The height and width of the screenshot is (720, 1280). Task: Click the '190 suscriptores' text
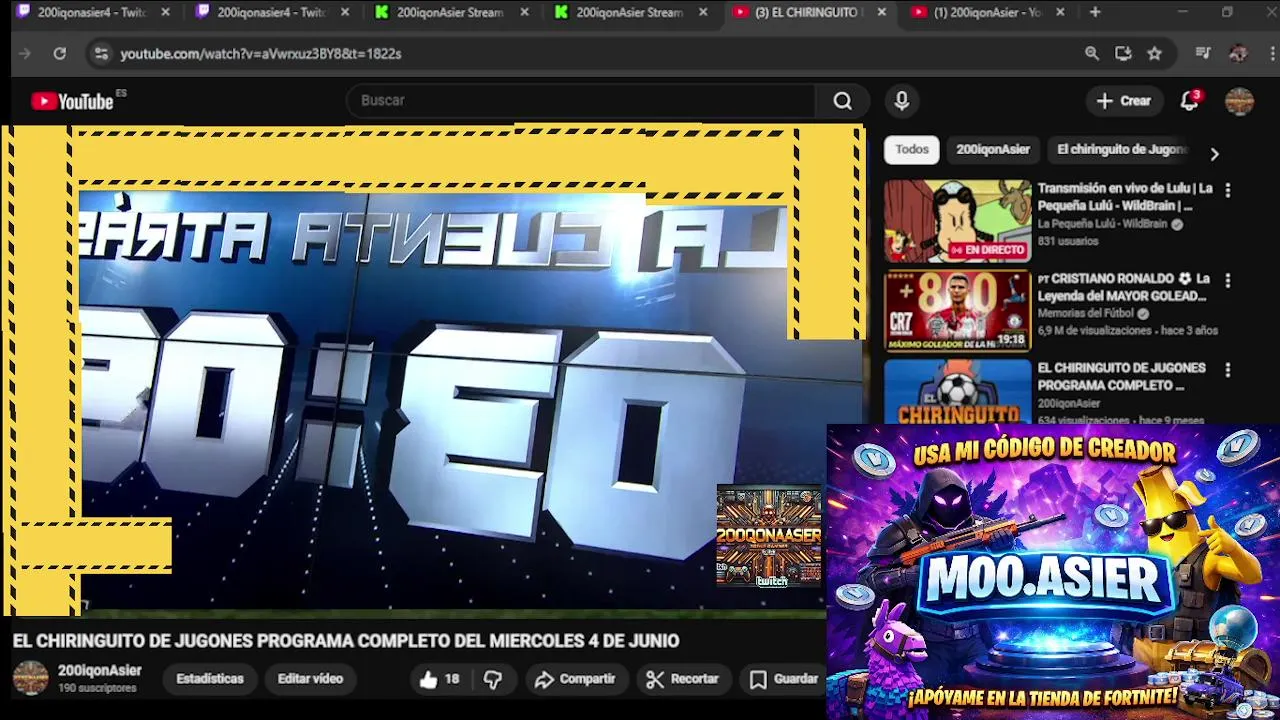97,689
